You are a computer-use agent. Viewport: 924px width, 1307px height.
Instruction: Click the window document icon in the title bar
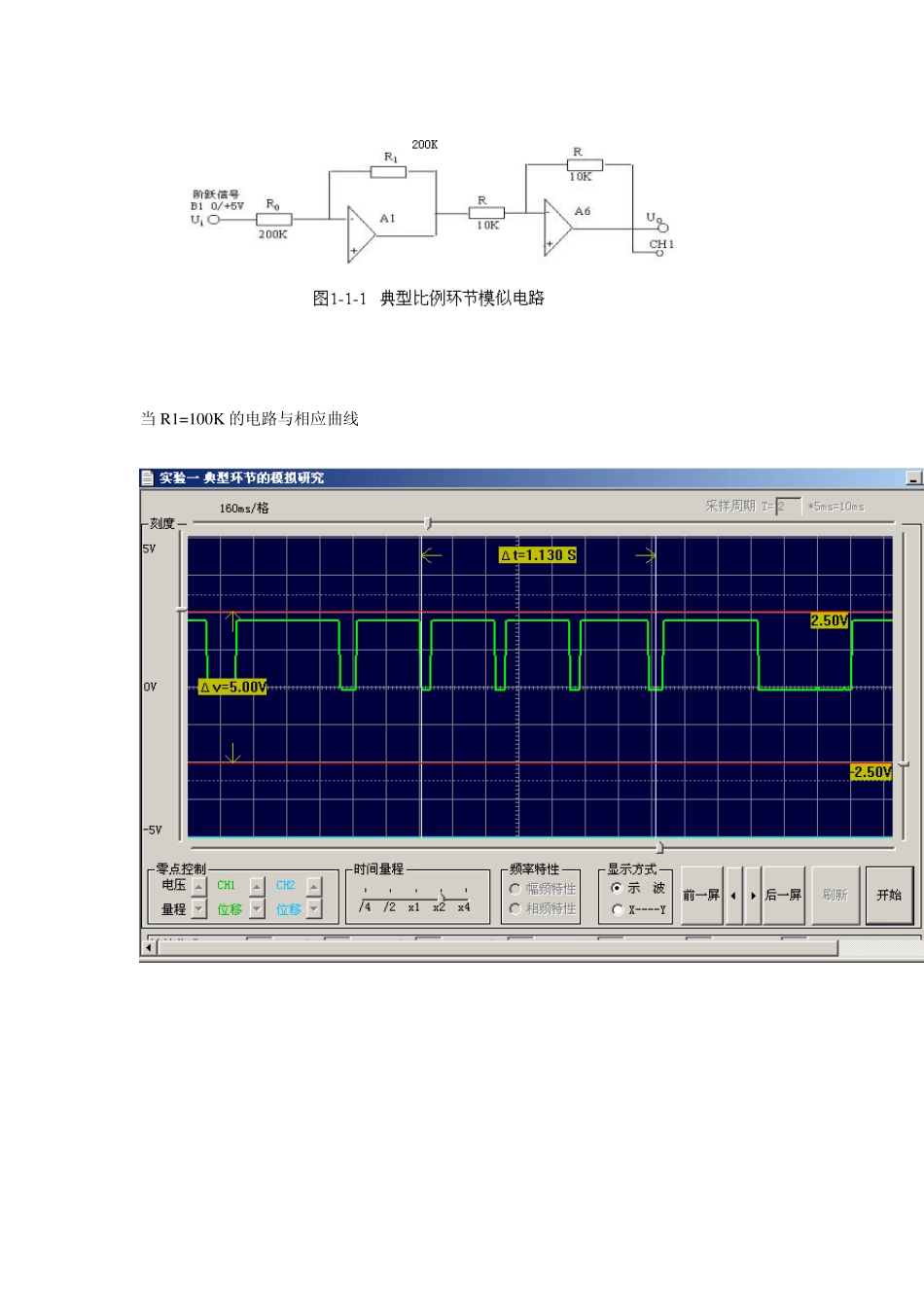coord(148,477)
